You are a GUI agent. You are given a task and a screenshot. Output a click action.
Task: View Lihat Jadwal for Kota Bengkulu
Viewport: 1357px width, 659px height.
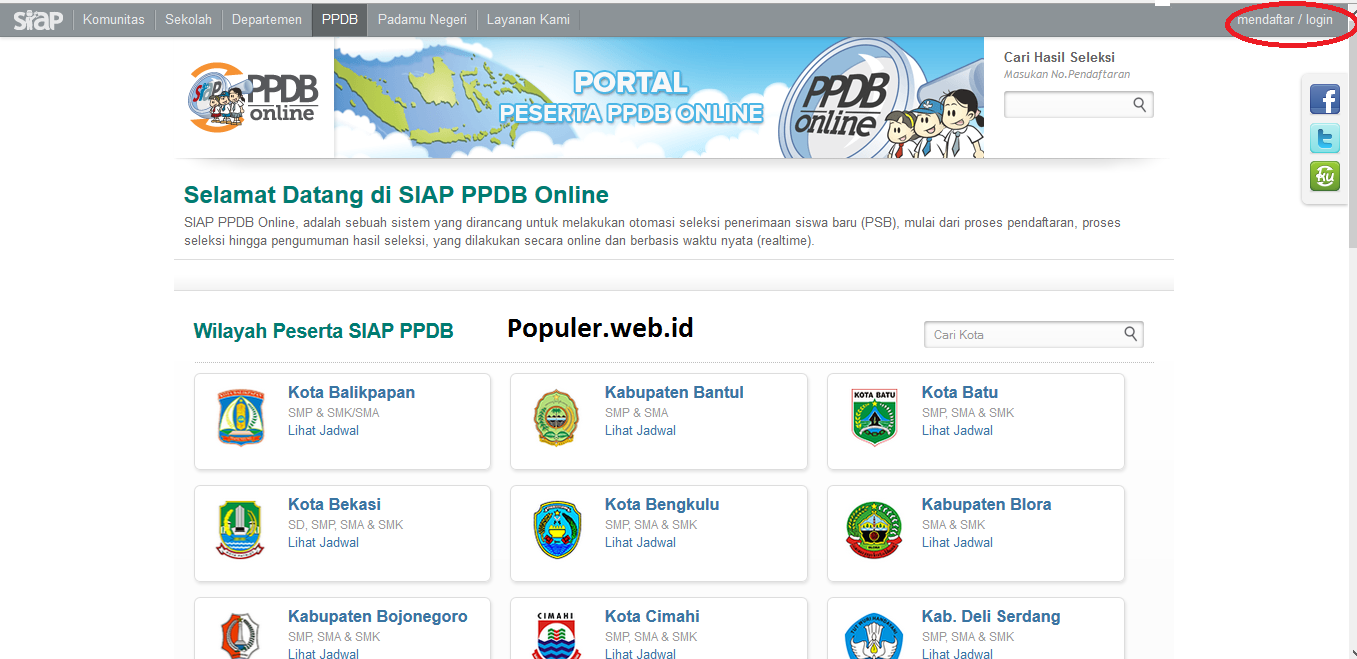pos(640,543)
